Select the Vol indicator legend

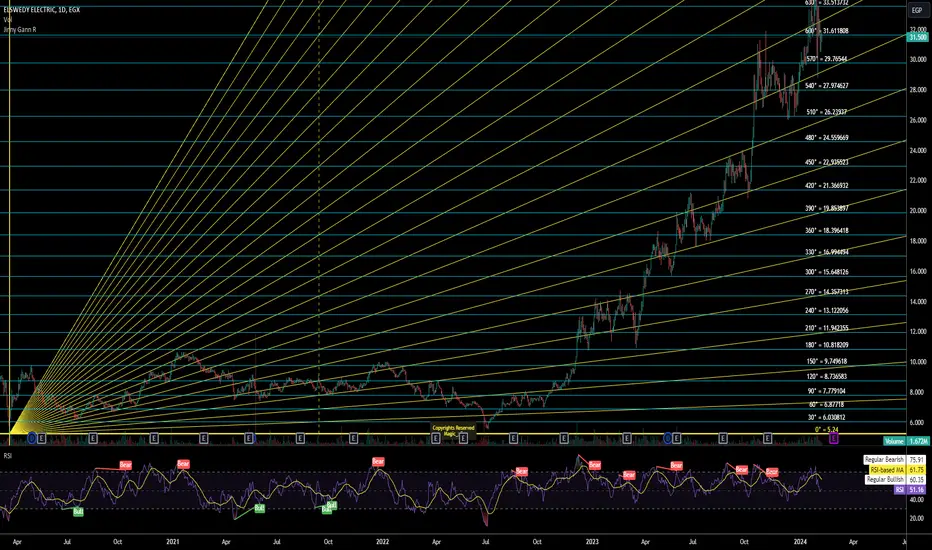coord(7,20)
